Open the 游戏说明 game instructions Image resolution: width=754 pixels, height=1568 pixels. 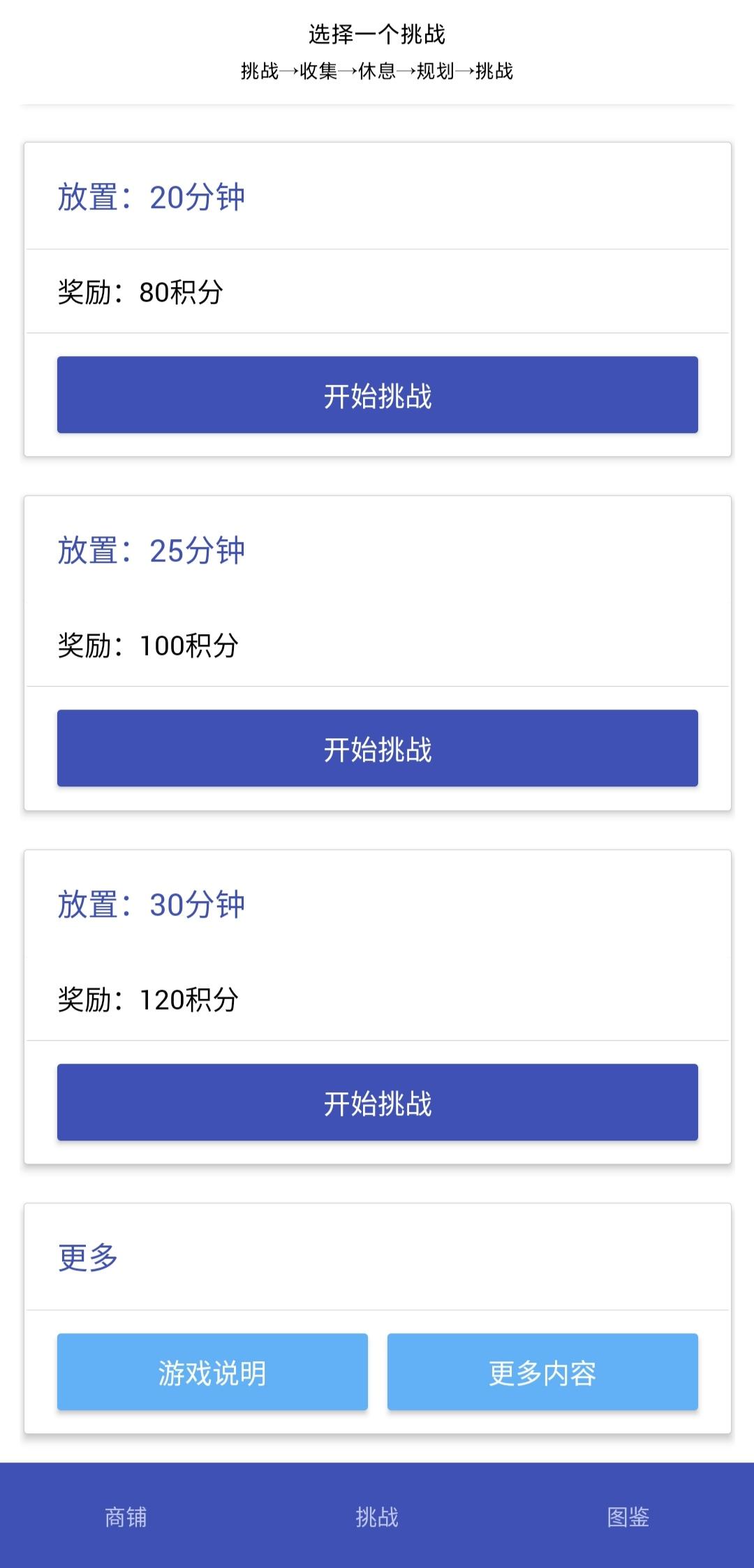tap(212, 1372)
